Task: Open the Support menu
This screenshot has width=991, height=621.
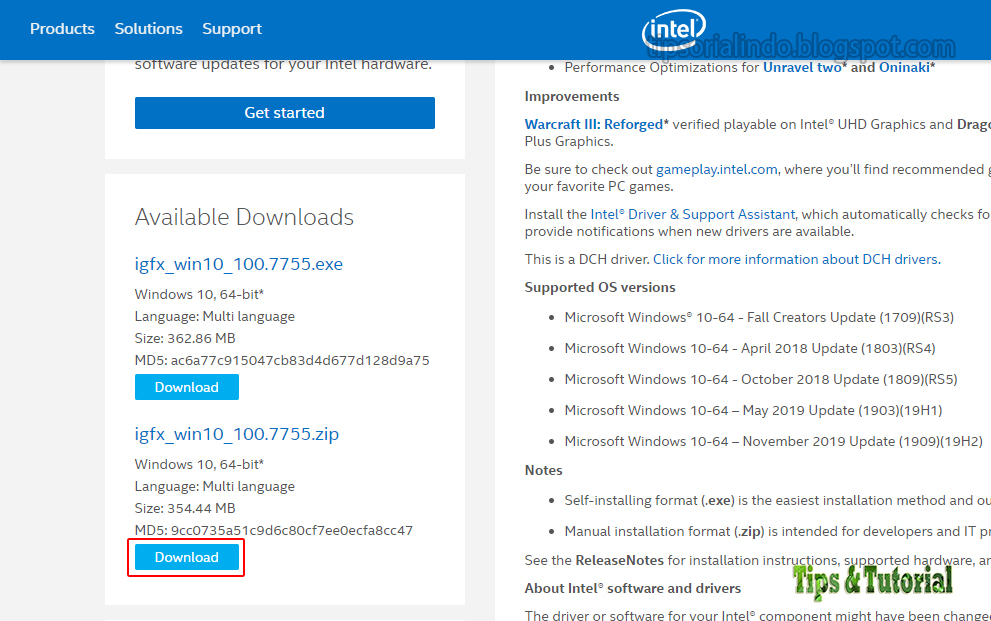Action: point(232,29)
